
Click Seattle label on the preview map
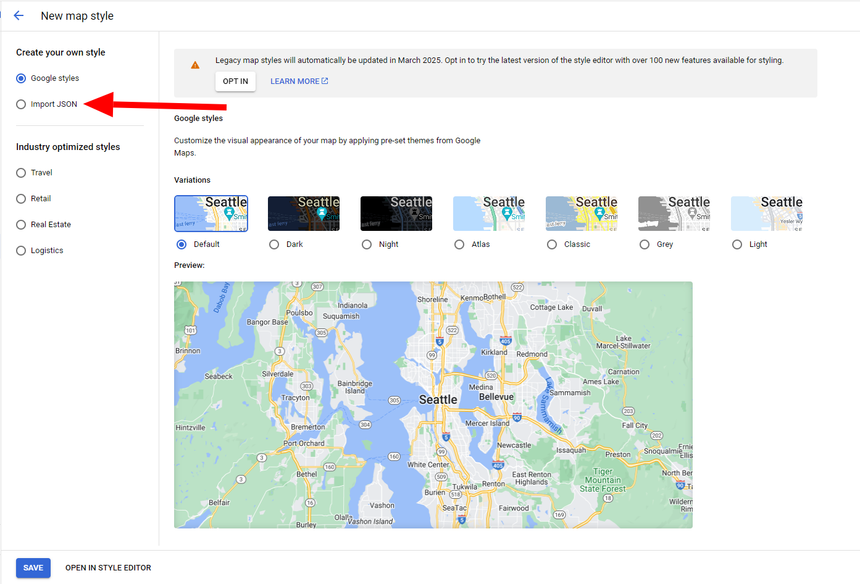437,399
